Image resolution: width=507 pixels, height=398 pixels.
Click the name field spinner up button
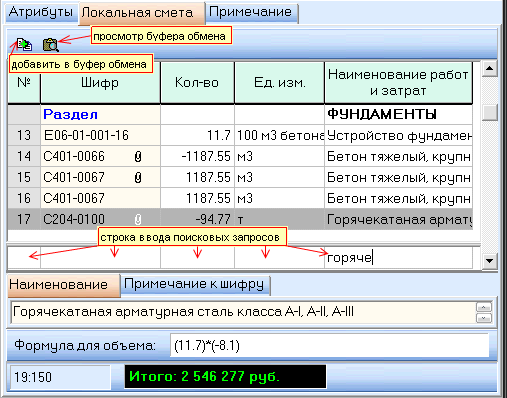[x=484, y=307]
